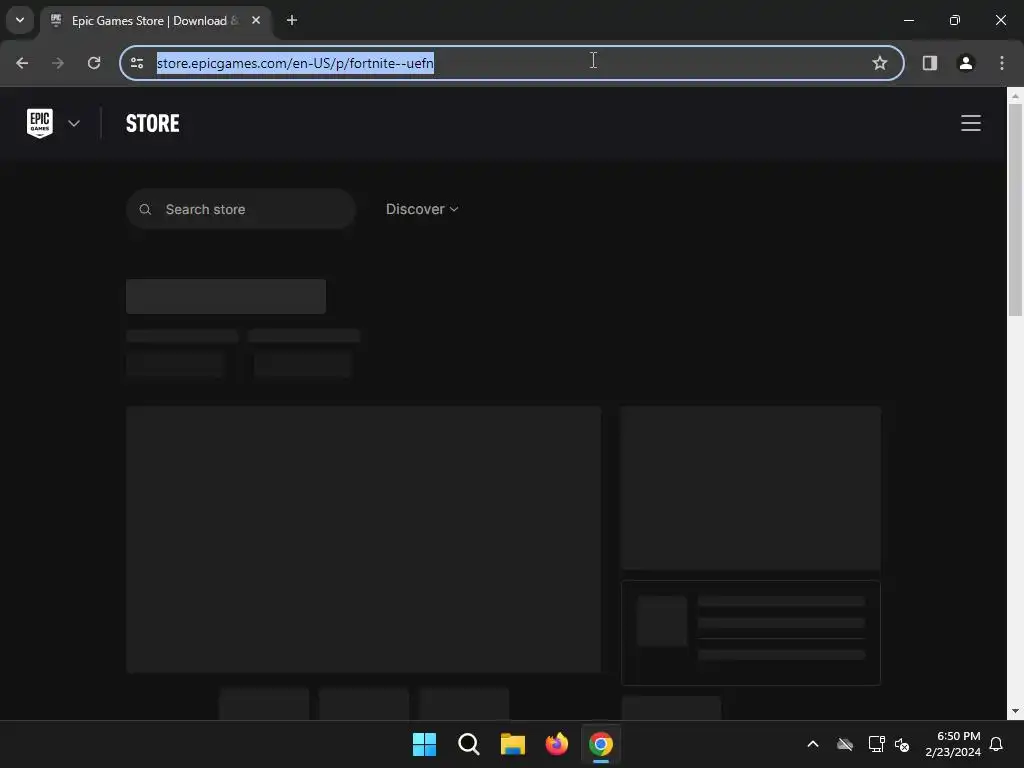1024x768 pixels.
Task: Click the highlighted URL in the address bar
Action: coord(295,63)
